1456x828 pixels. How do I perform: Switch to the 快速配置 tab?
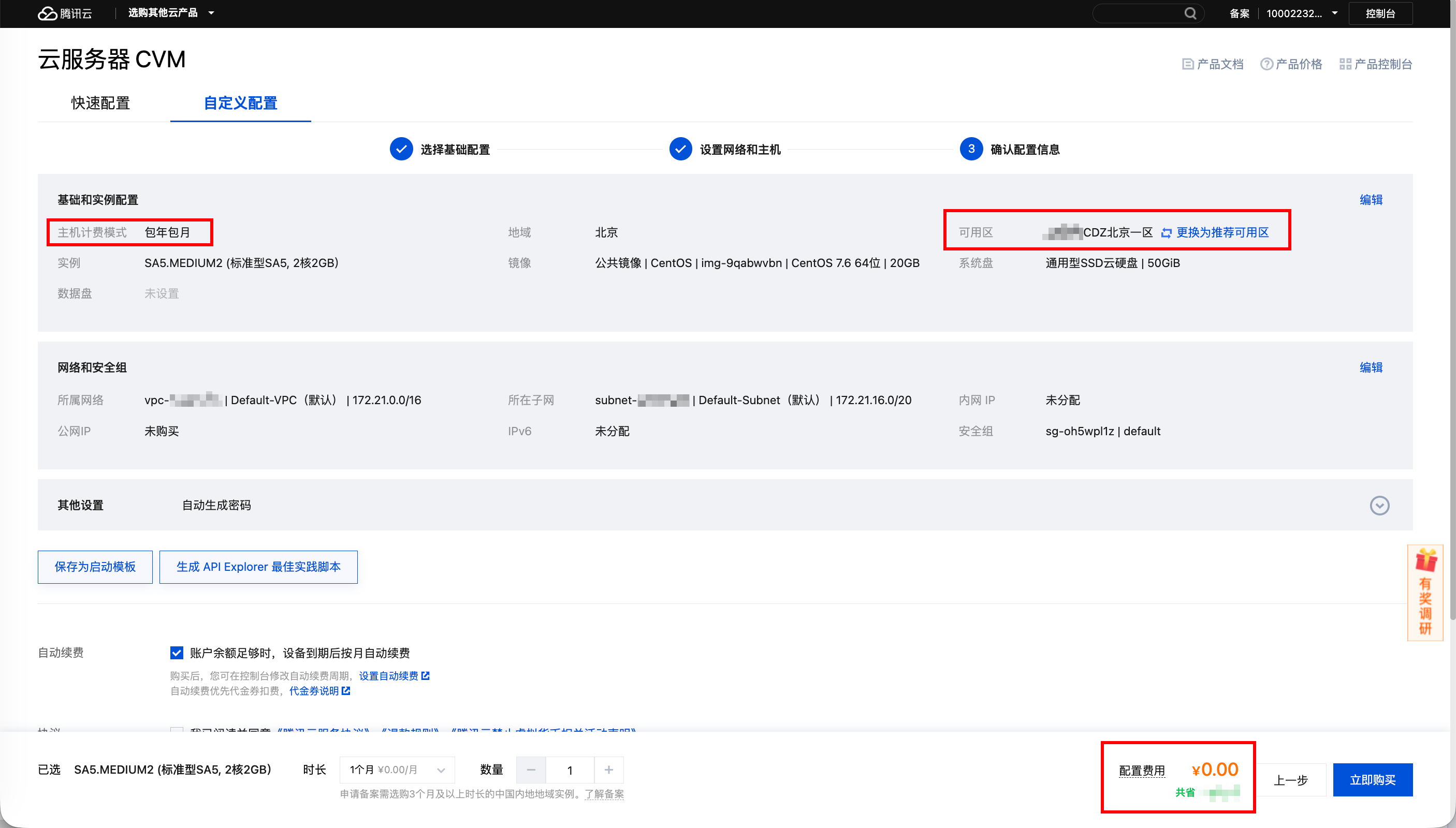(100, 103)
